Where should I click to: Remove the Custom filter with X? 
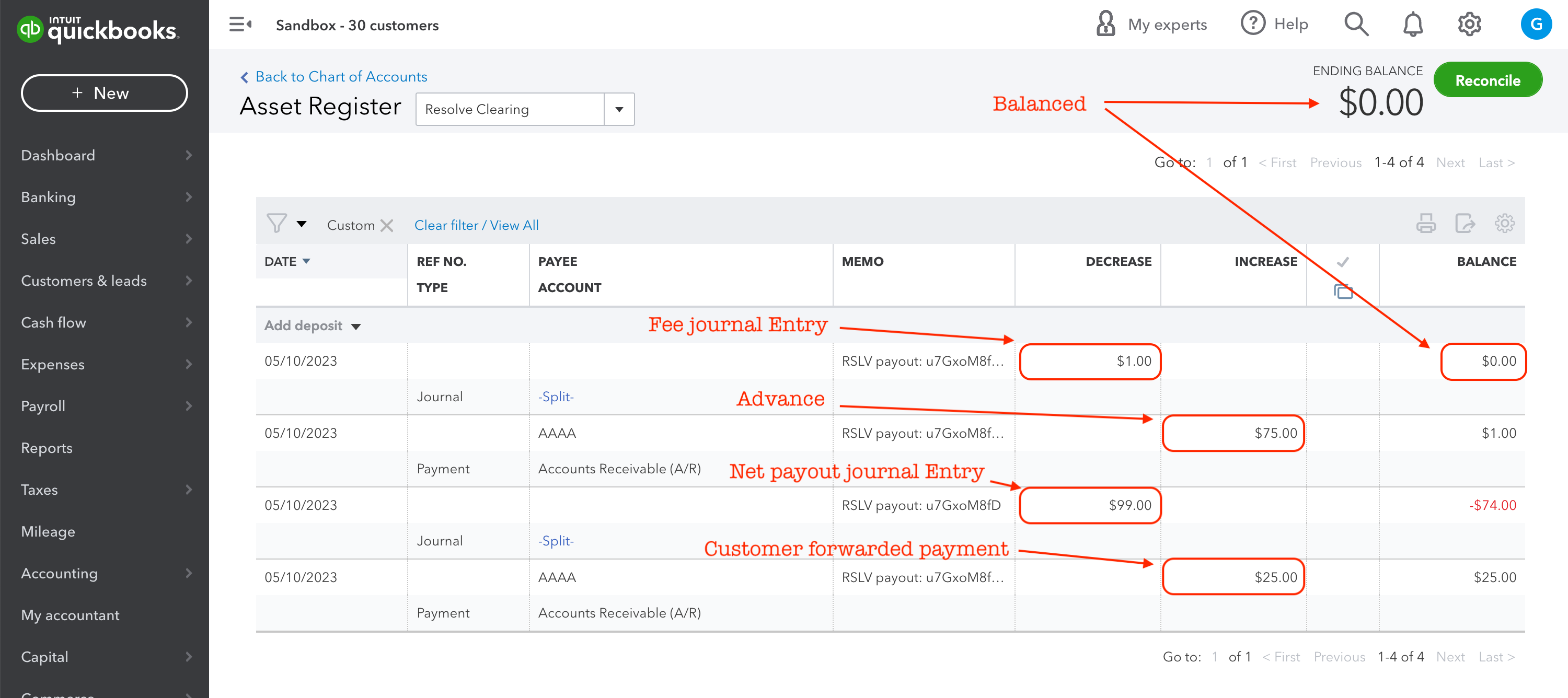click(387, 226)
